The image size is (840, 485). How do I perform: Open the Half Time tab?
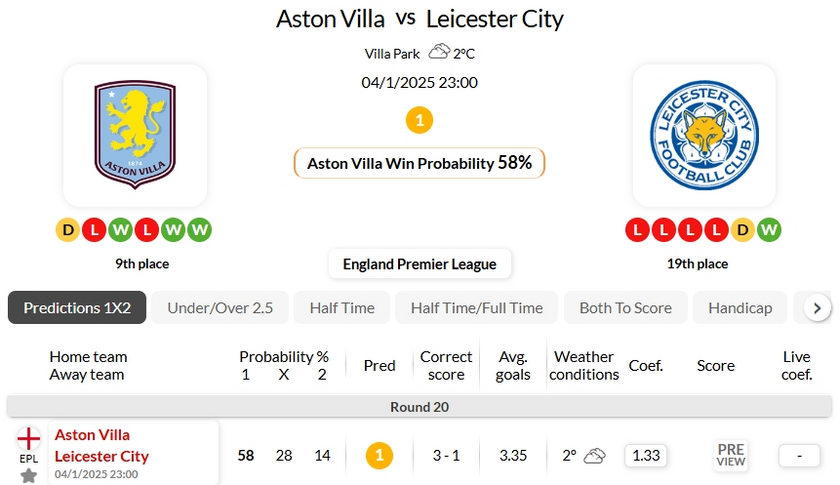coord(342,308)
